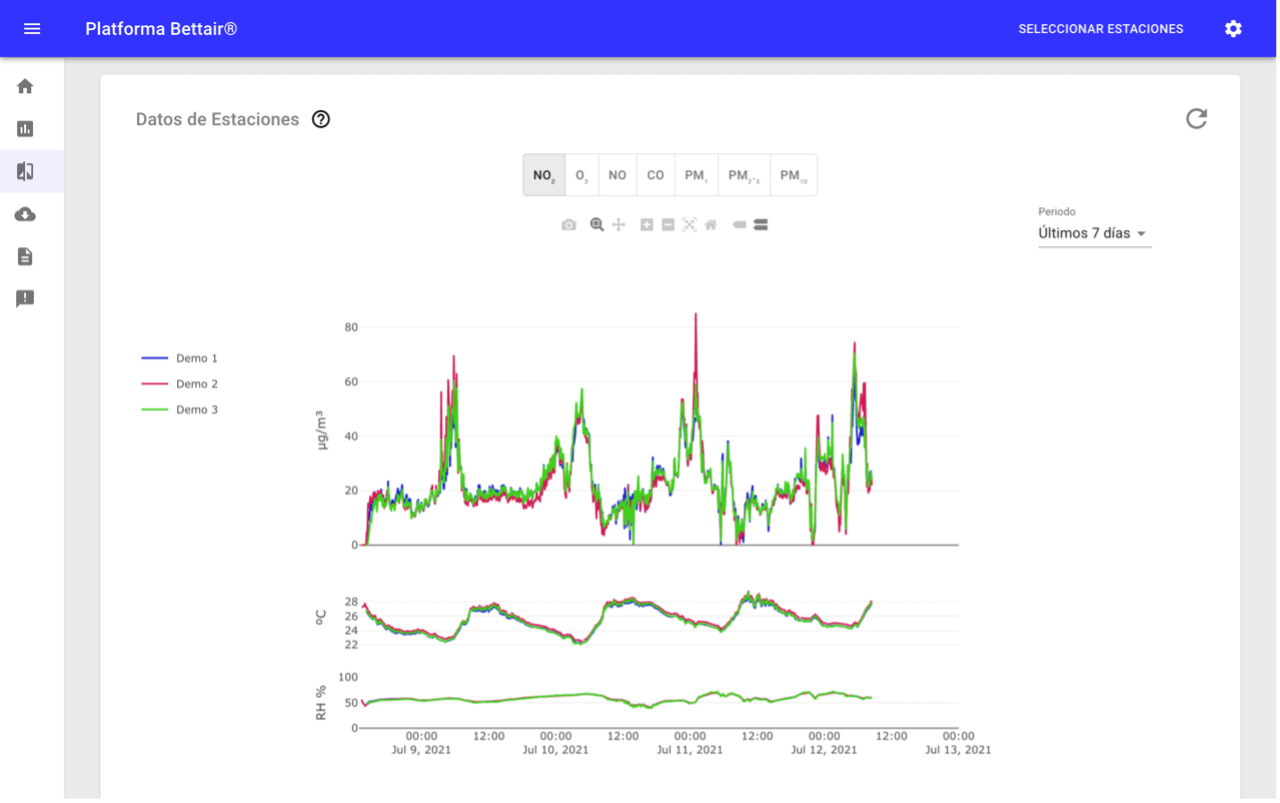1280x803 pixels.
Task: Click SELECCIONAR ESTACIONES button
Action: click(1100, 29)
